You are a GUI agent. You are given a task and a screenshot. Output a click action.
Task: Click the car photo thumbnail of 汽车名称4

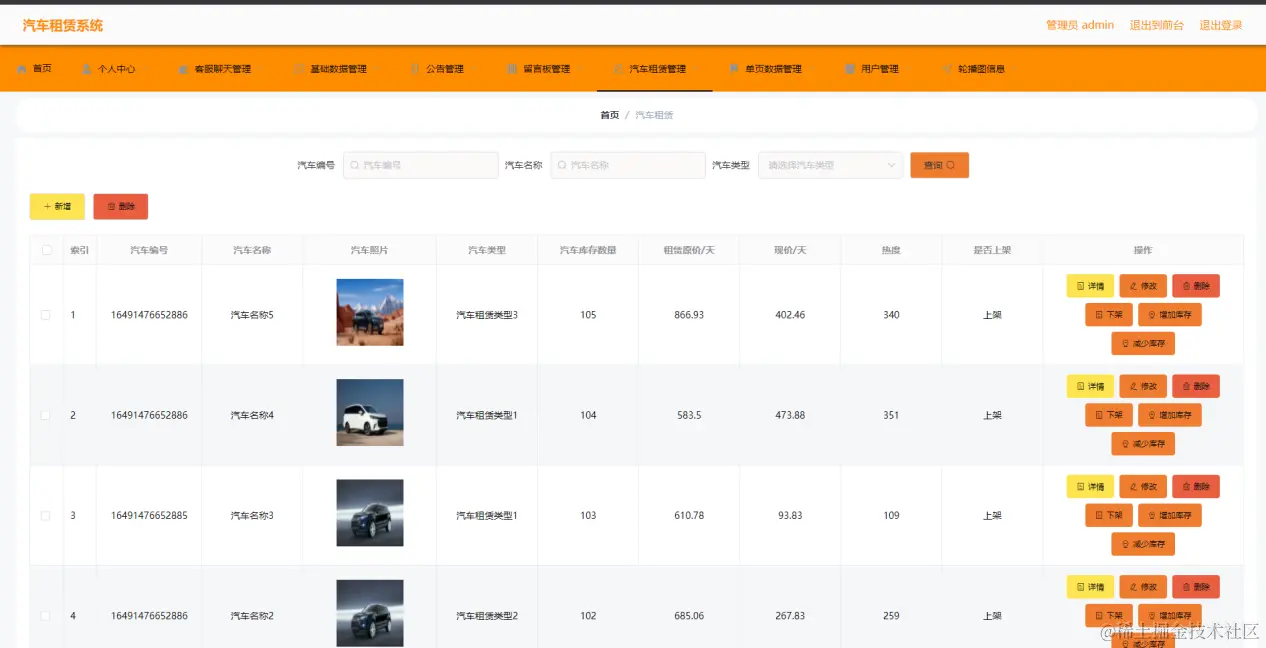click(x=369, y=414)
